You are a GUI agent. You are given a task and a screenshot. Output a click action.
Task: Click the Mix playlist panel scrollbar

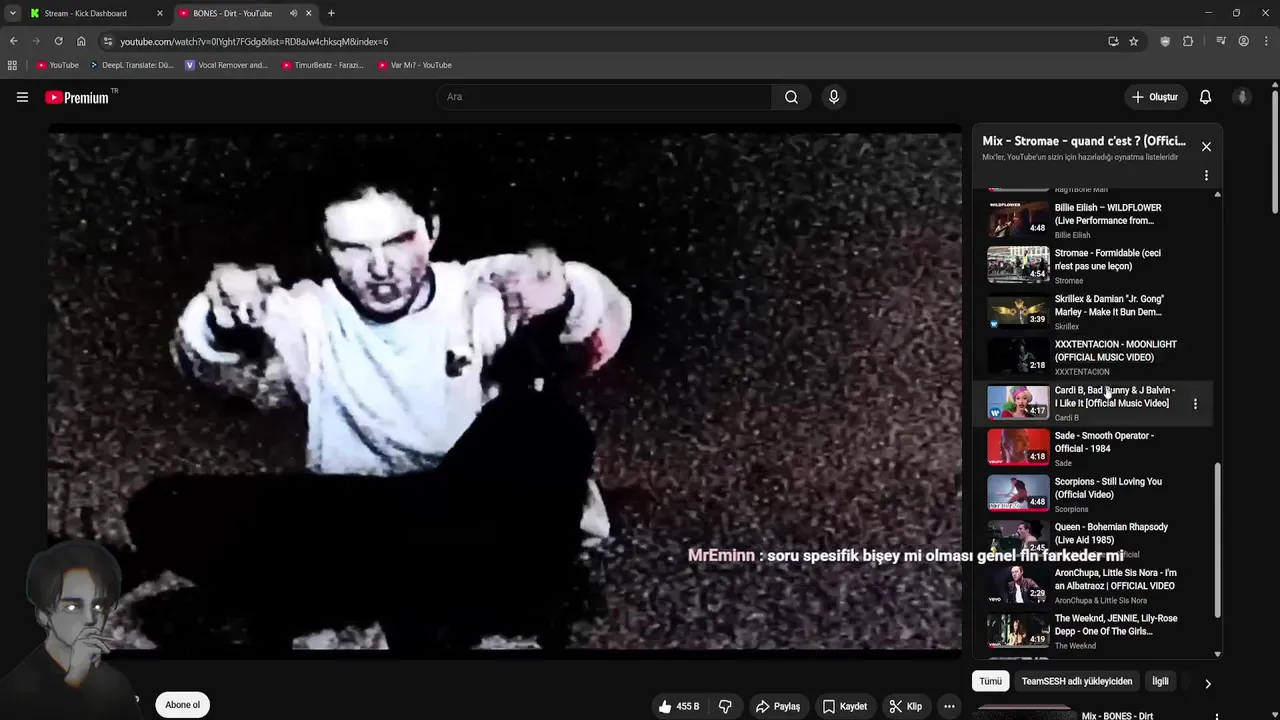(x=1217, y=540)
